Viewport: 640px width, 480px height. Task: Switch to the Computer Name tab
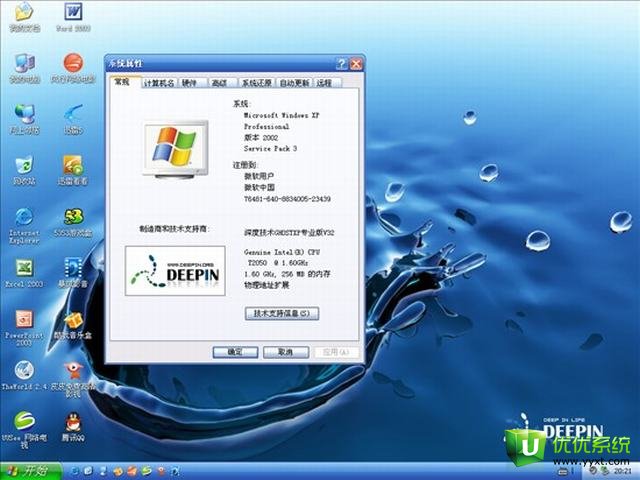159,83
